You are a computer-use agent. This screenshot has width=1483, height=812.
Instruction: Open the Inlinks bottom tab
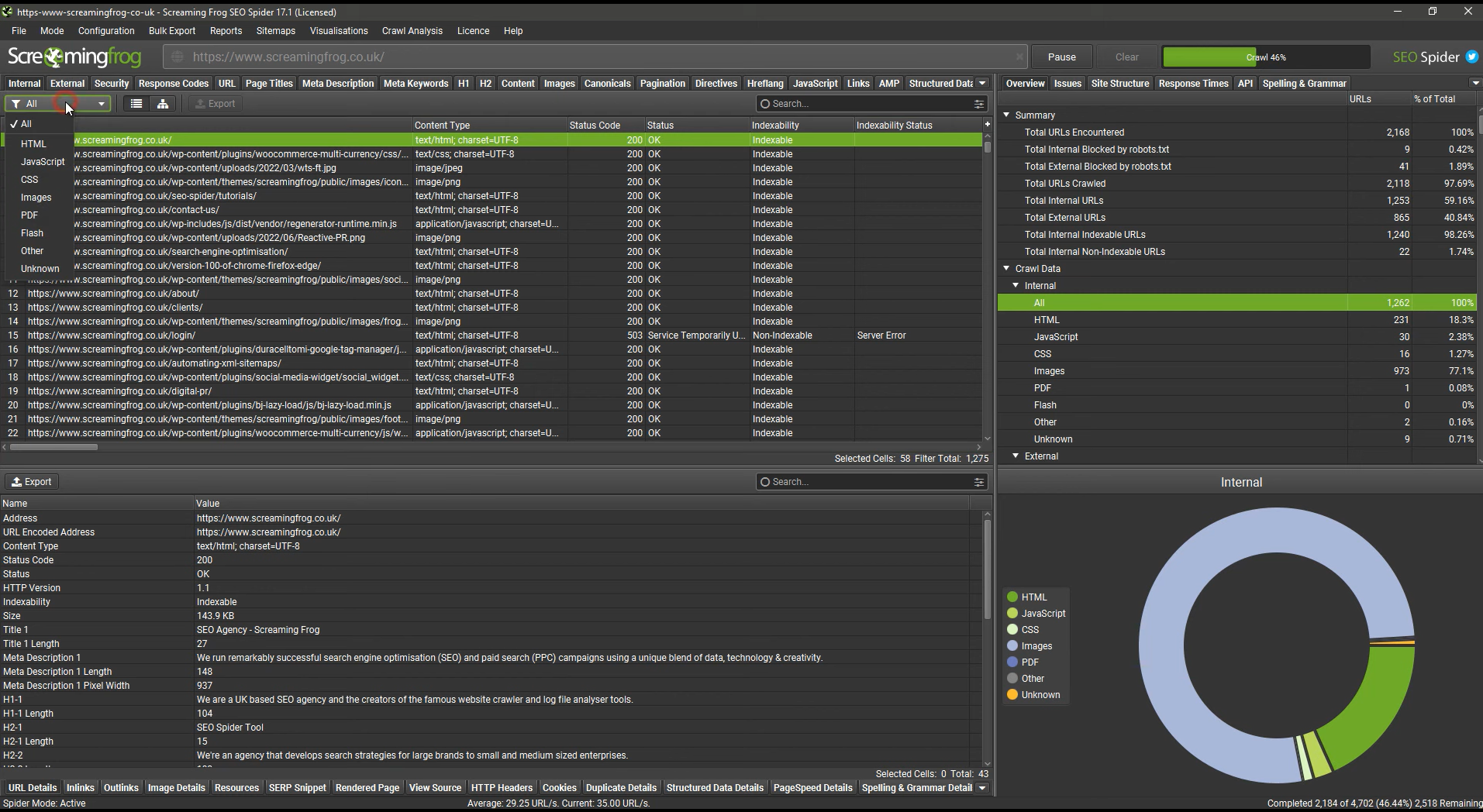pos(81,788)
